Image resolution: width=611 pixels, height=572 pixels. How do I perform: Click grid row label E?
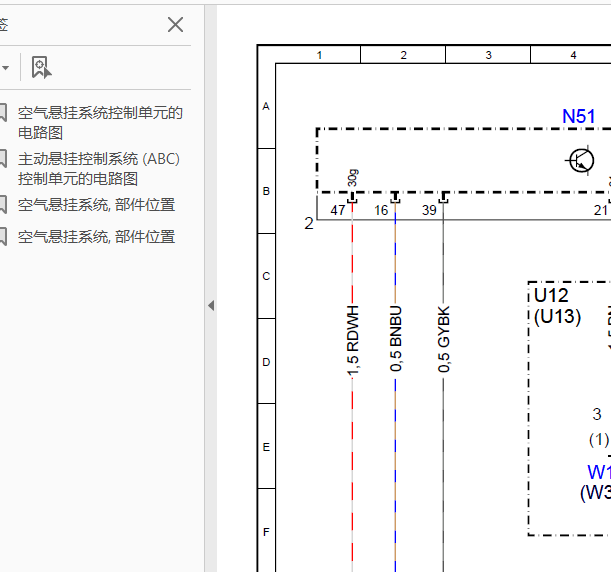[x=266, y=447]
